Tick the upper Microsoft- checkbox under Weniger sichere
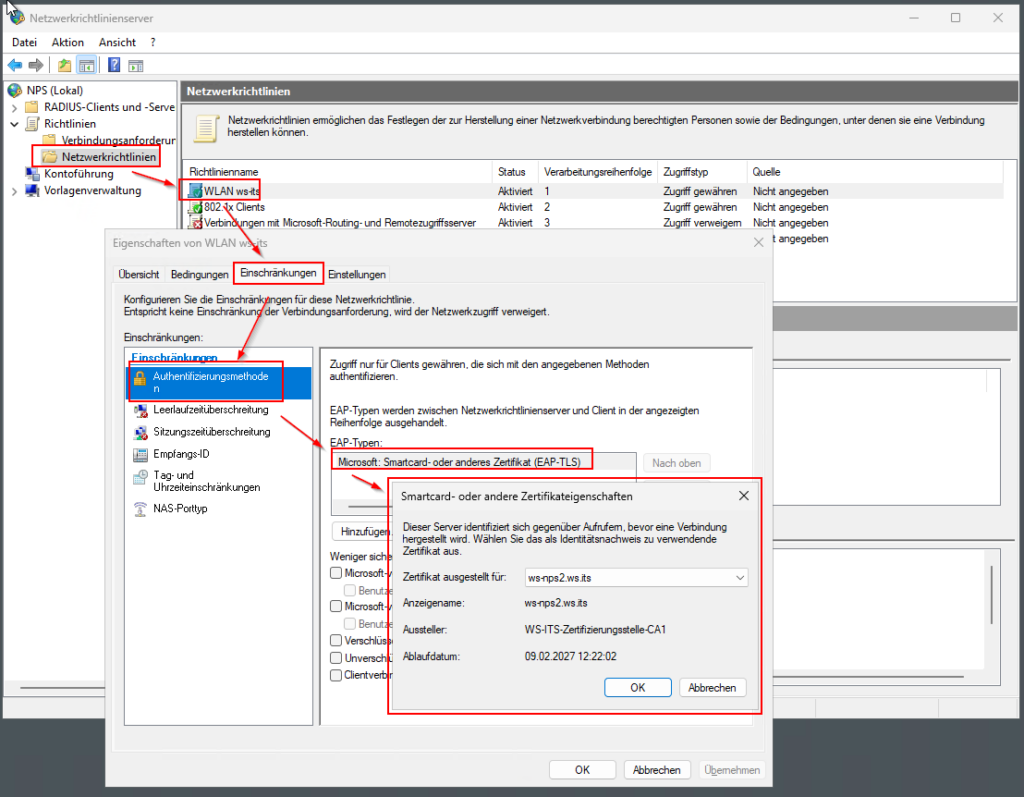This screenshot has width=1024, height=797. point(336,573)
